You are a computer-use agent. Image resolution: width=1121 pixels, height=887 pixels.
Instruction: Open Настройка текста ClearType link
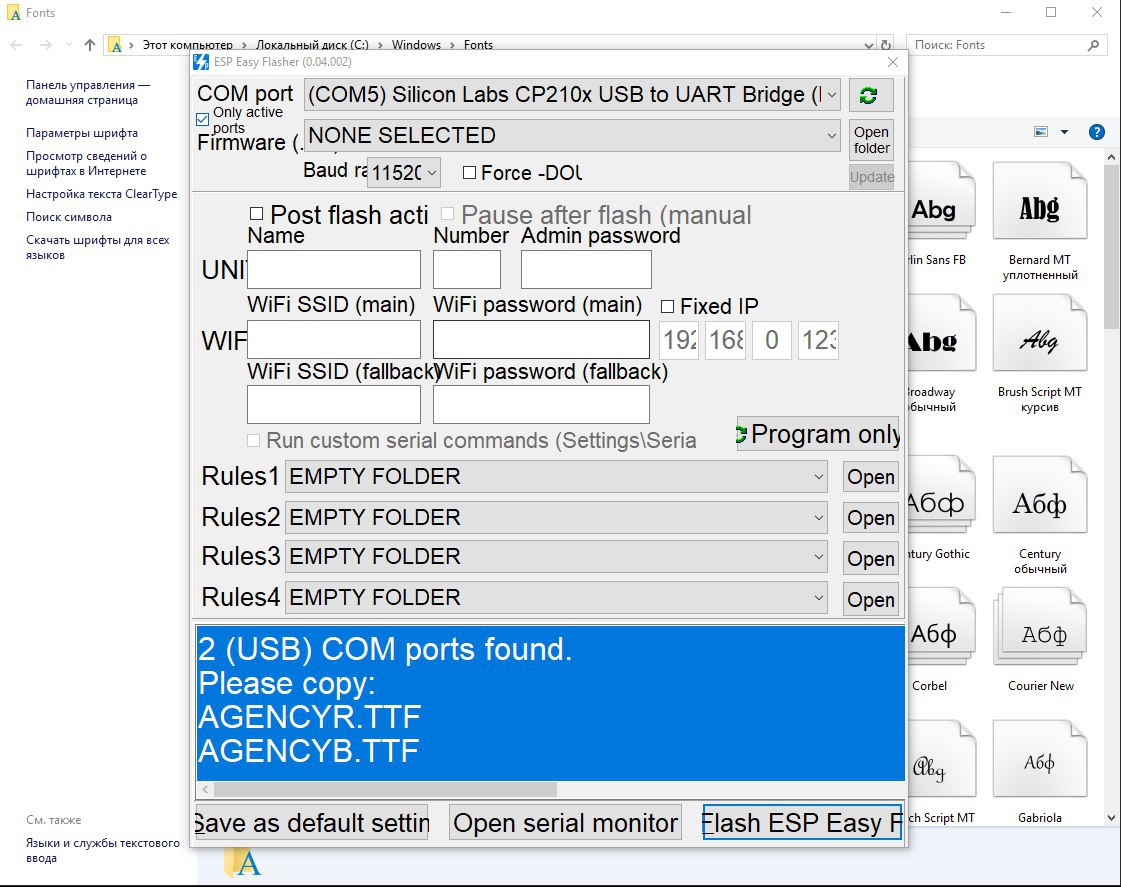102,194
